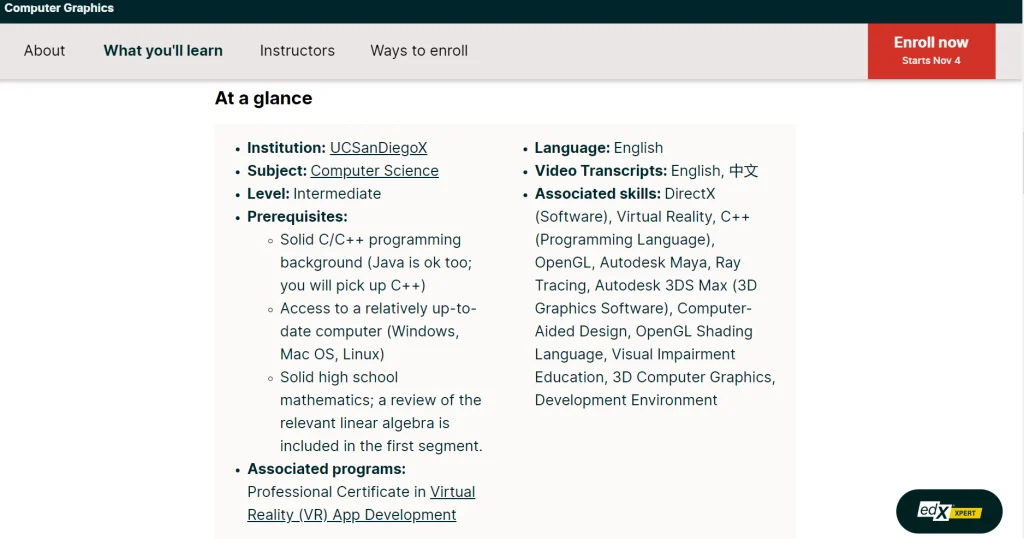This screenshot has height=539, width=1024.
Task: Select the What you'll learn tab
Action: pyautogui.click(x=163, y=51)
